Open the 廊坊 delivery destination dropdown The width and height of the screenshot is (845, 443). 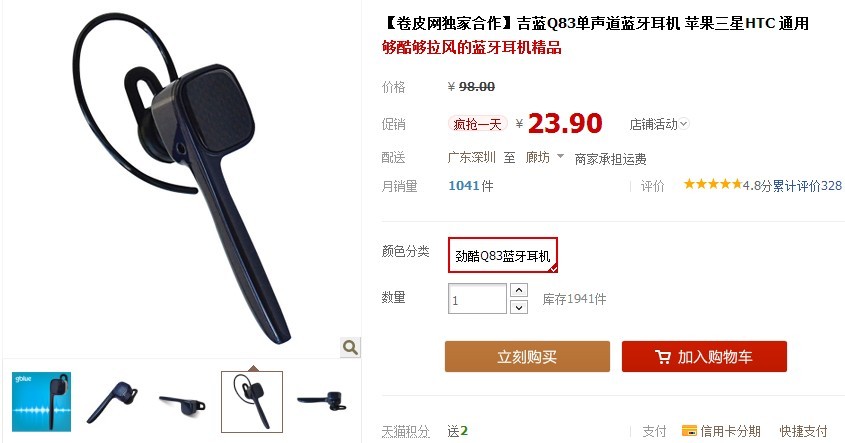pos(544,157)
